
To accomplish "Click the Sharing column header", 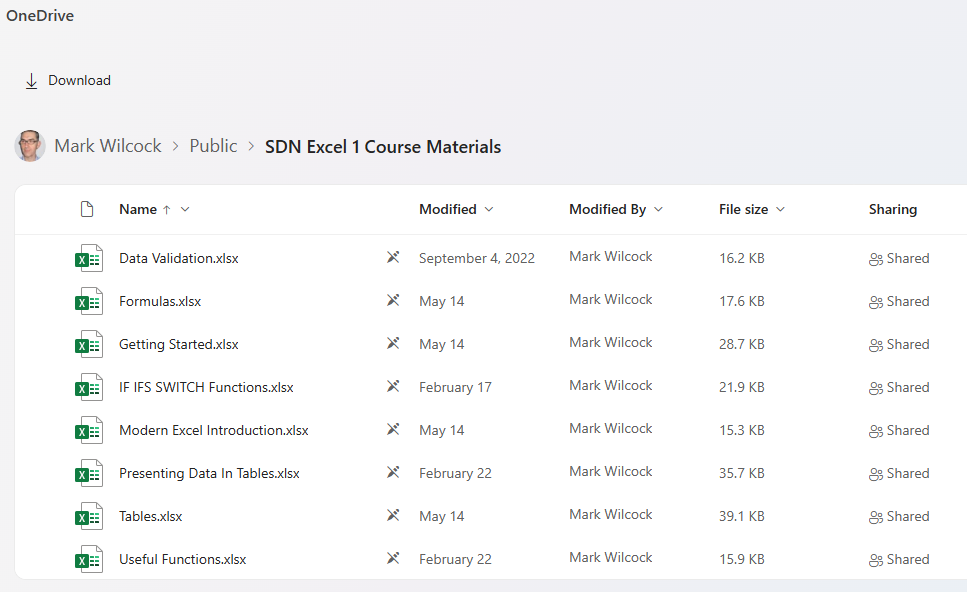I will pyautogui.click(x=892, y=209).
